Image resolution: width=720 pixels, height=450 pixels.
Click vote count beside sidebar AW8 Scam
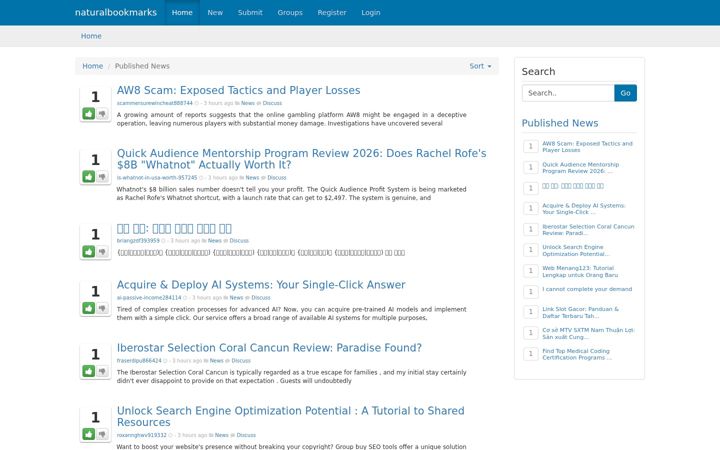tap(531, 146)
